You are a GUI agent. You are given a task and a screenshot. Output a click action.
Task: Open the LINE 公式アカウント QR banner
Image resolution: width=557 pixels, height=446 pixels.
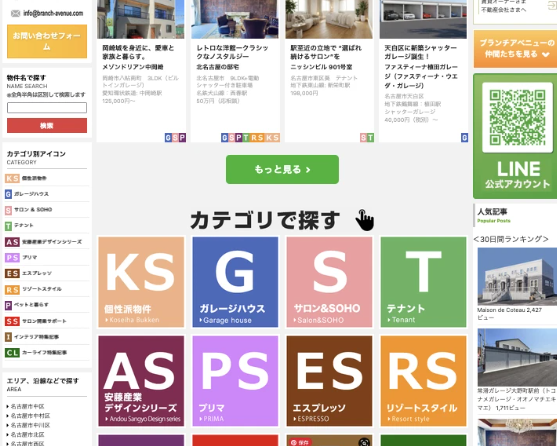coord(515,136)
